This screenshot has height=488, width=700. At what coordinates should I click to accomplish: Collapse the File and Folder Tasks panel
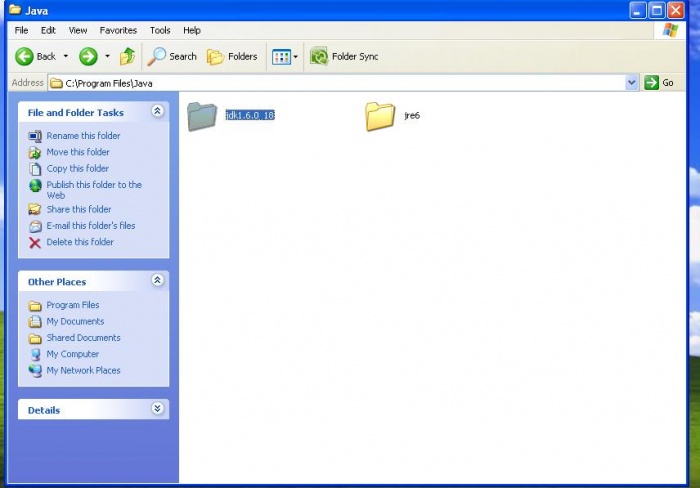click(x=157, y=111)
